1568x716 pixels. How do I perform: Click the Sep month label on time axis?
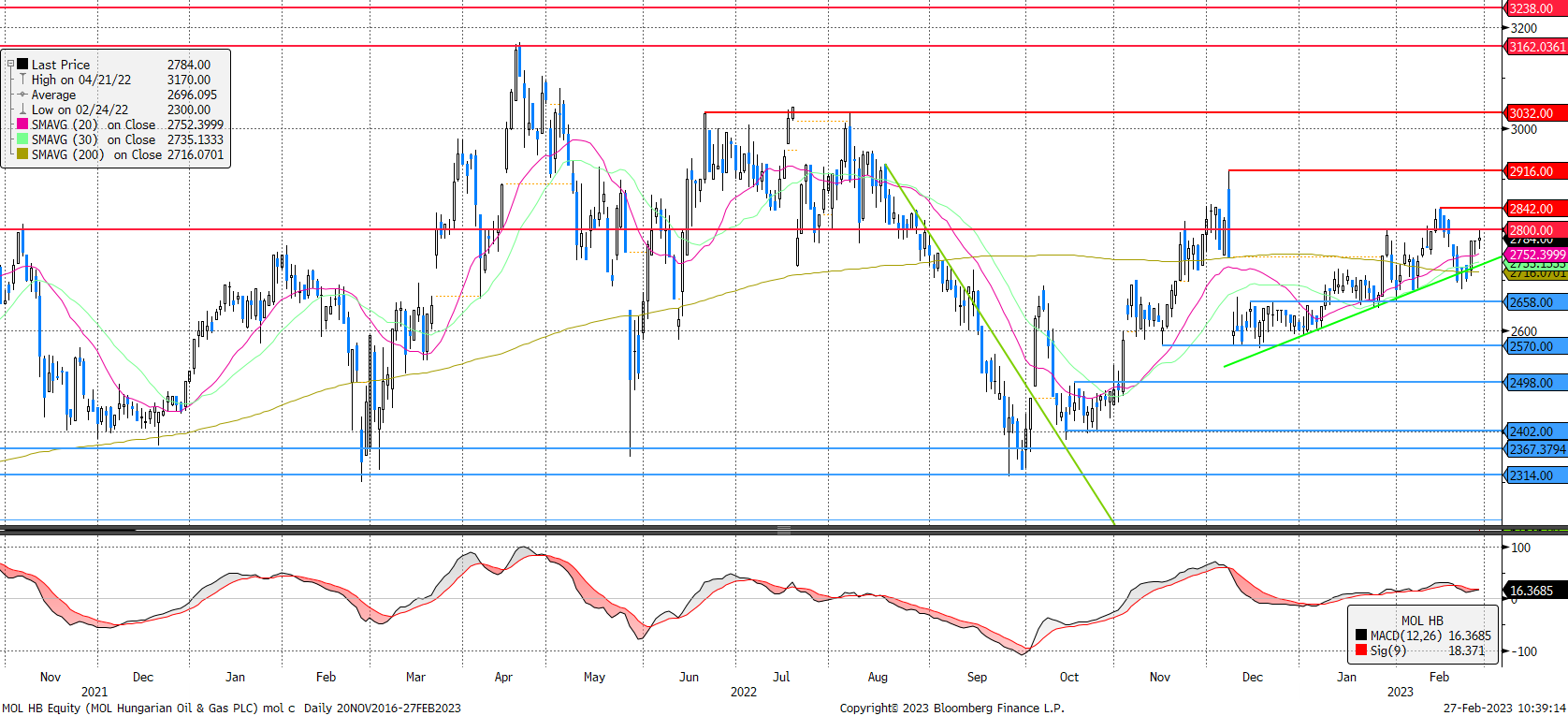(977, 677)
